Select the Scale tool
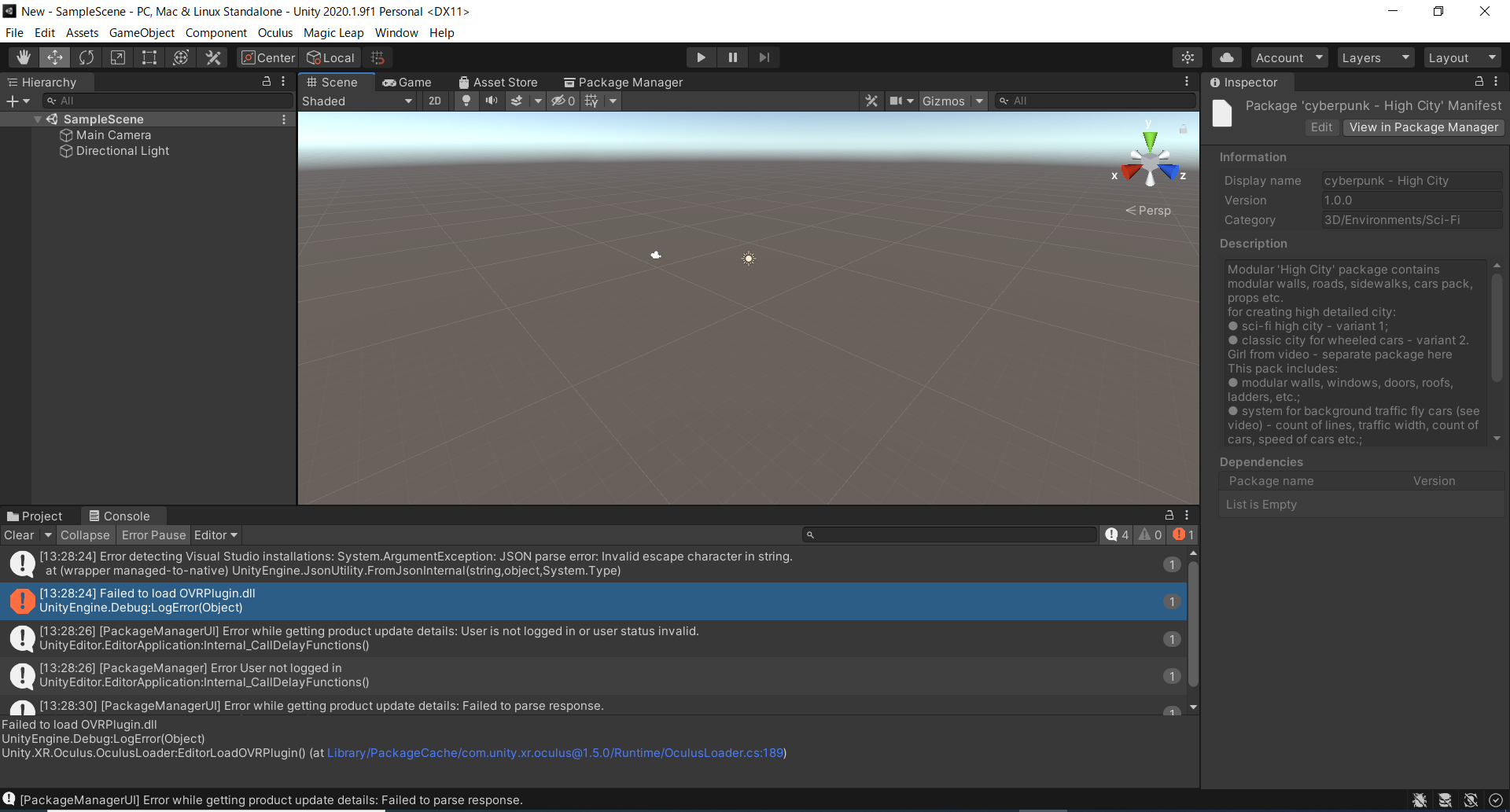Screen dimensions: 1510x812 118,57
